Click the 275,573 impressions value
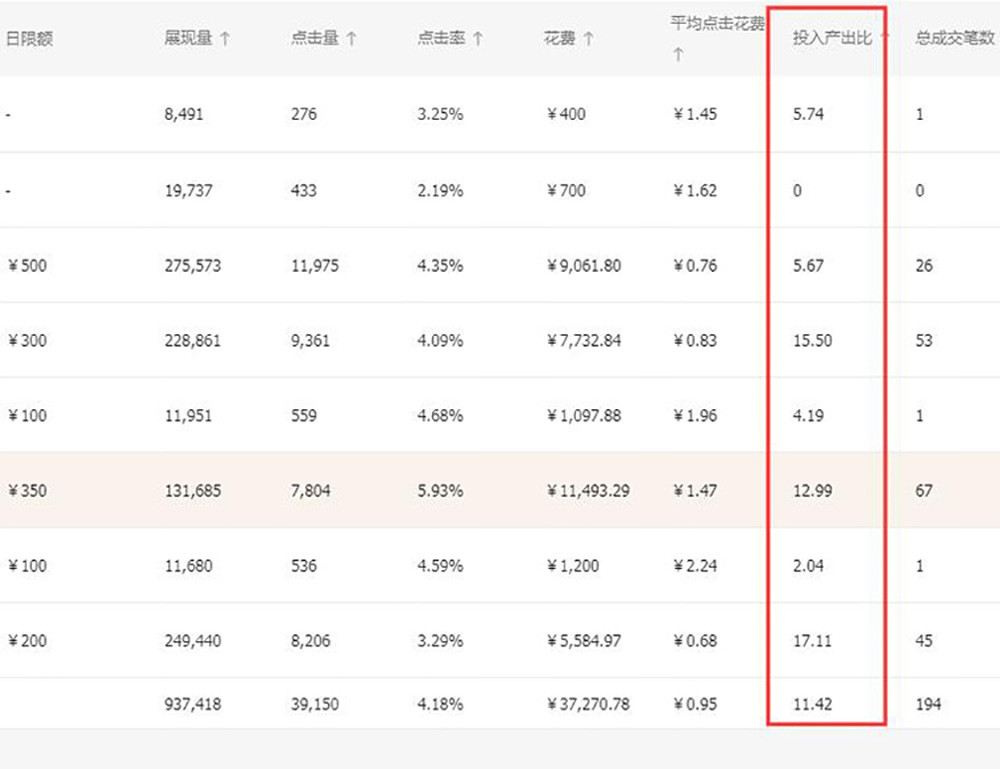Viewport: 1000px width, 769px height. [193, 266]
